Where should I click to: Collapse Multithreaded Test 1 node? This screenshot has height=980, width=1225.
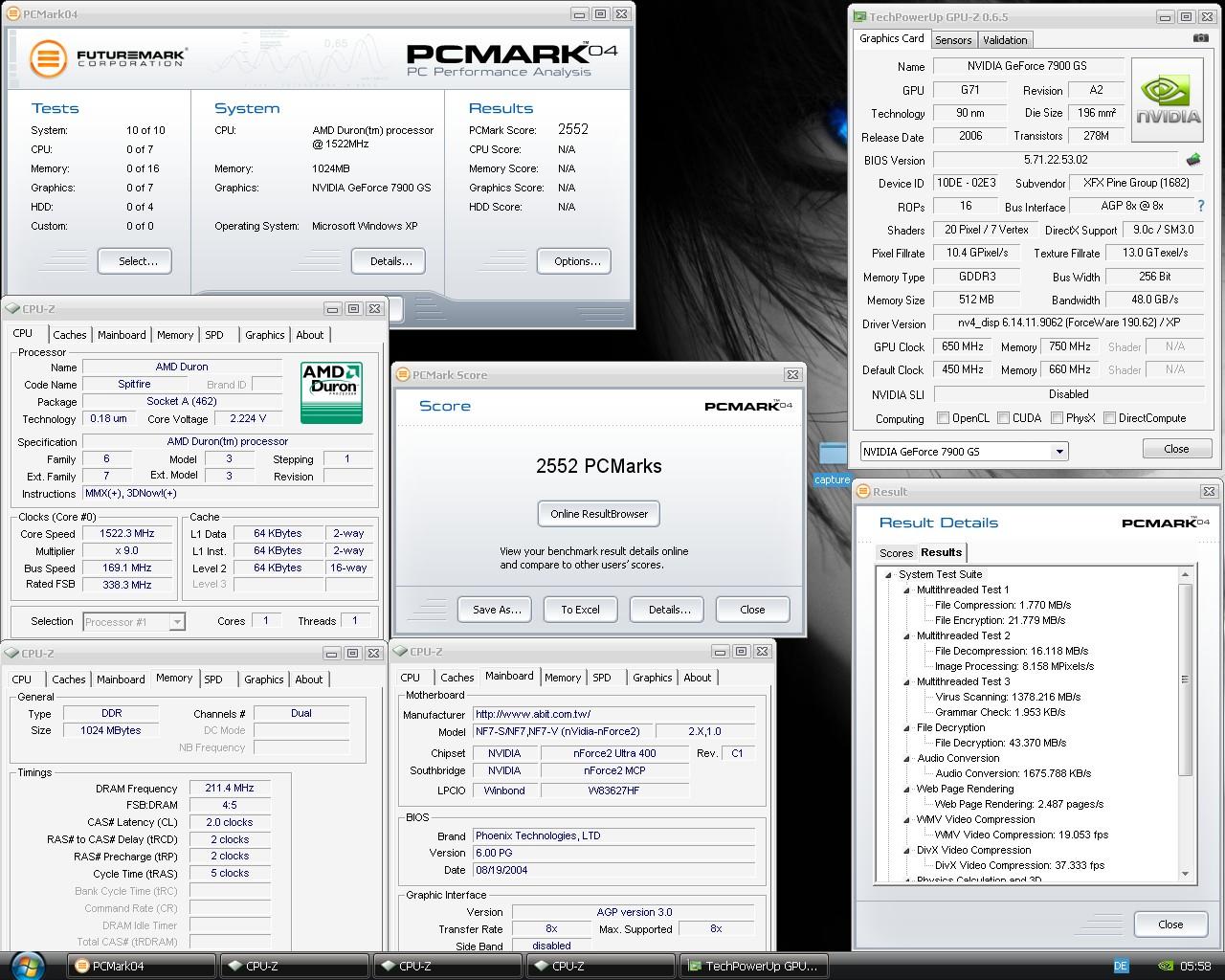point(907,590)
